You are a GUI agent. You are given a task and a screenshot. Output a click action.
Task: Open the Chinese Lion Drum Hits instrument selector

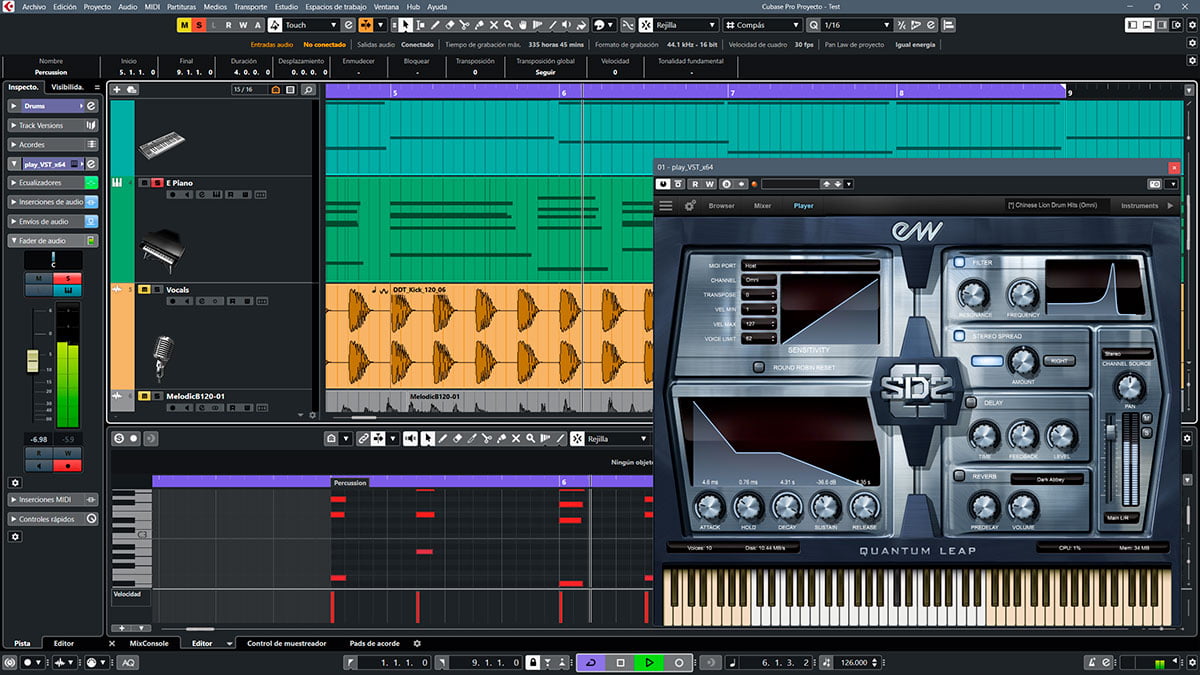(x=1056, y=205)
